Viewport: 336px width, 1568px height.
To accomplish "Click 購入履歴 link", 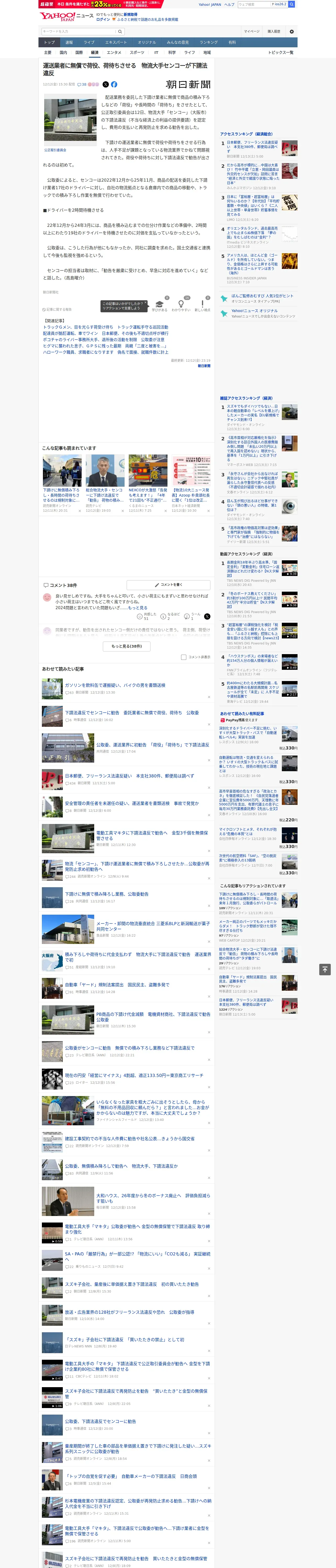I will tap(274, 32).
